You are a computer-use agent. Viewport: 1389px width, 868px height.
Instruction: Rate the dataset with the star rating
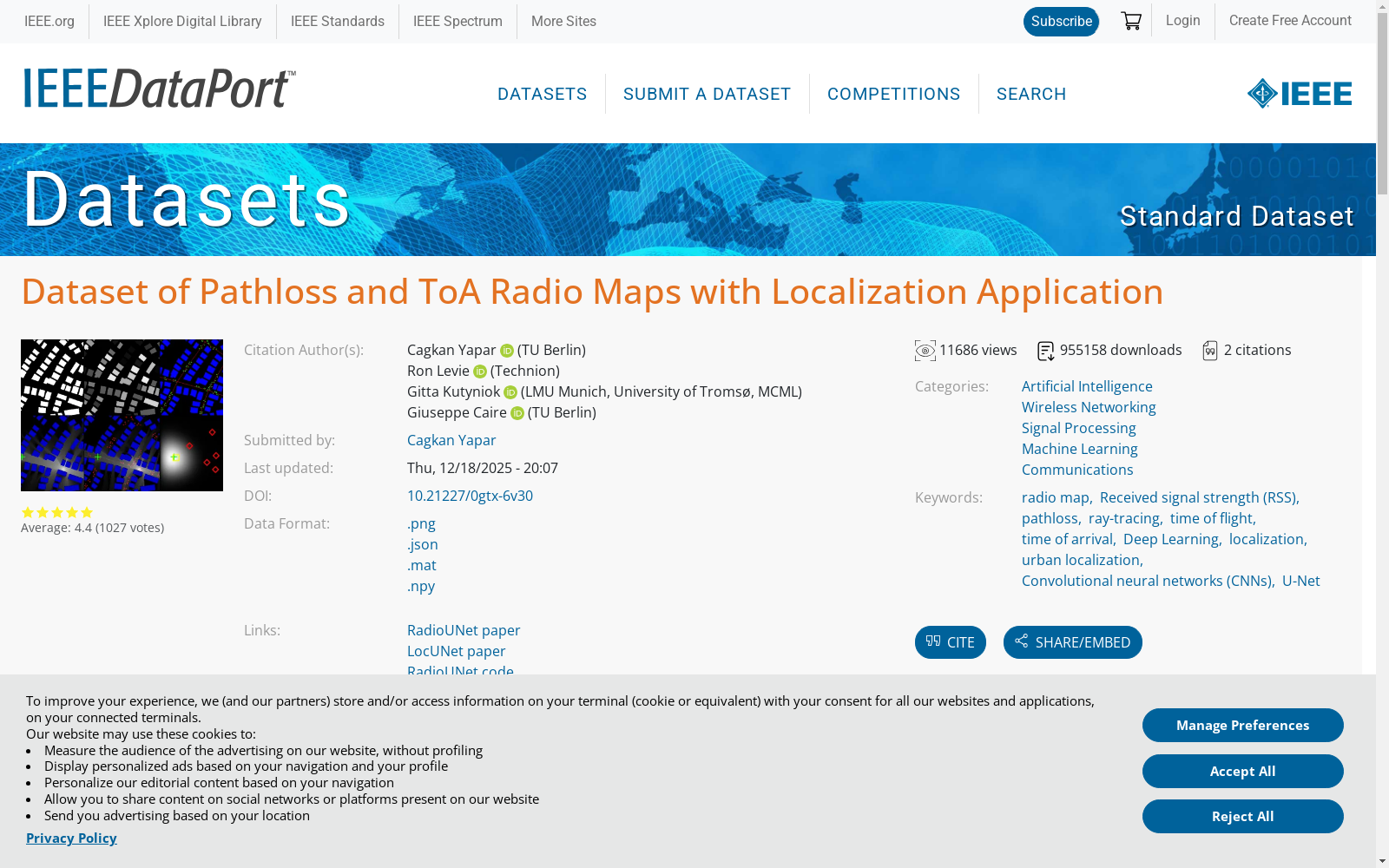57,512
